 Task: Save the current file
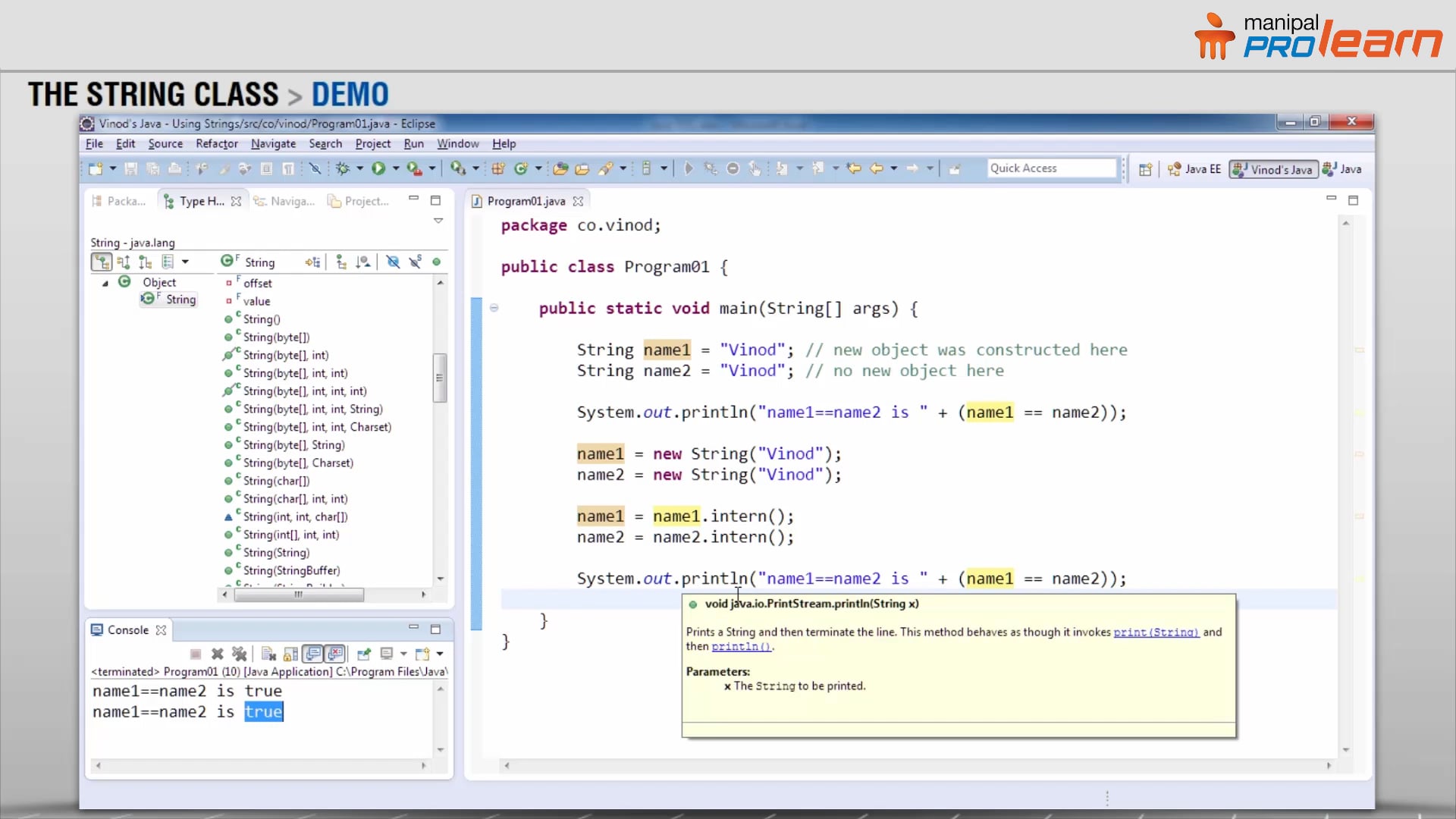(130, 168)
